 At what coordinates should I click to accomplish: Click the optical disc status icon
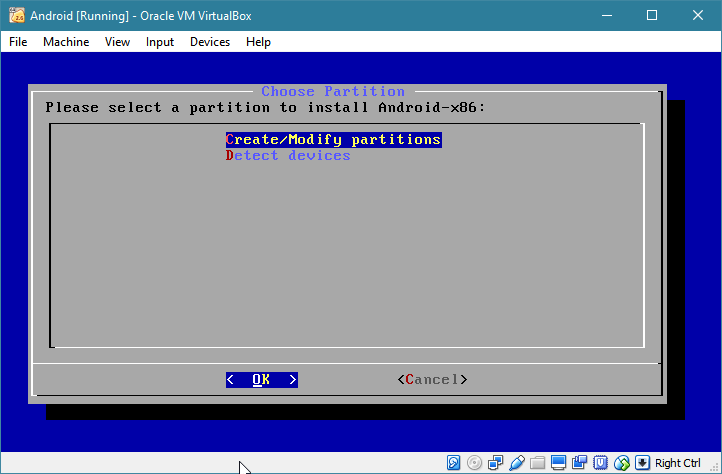tap(474, 462)
